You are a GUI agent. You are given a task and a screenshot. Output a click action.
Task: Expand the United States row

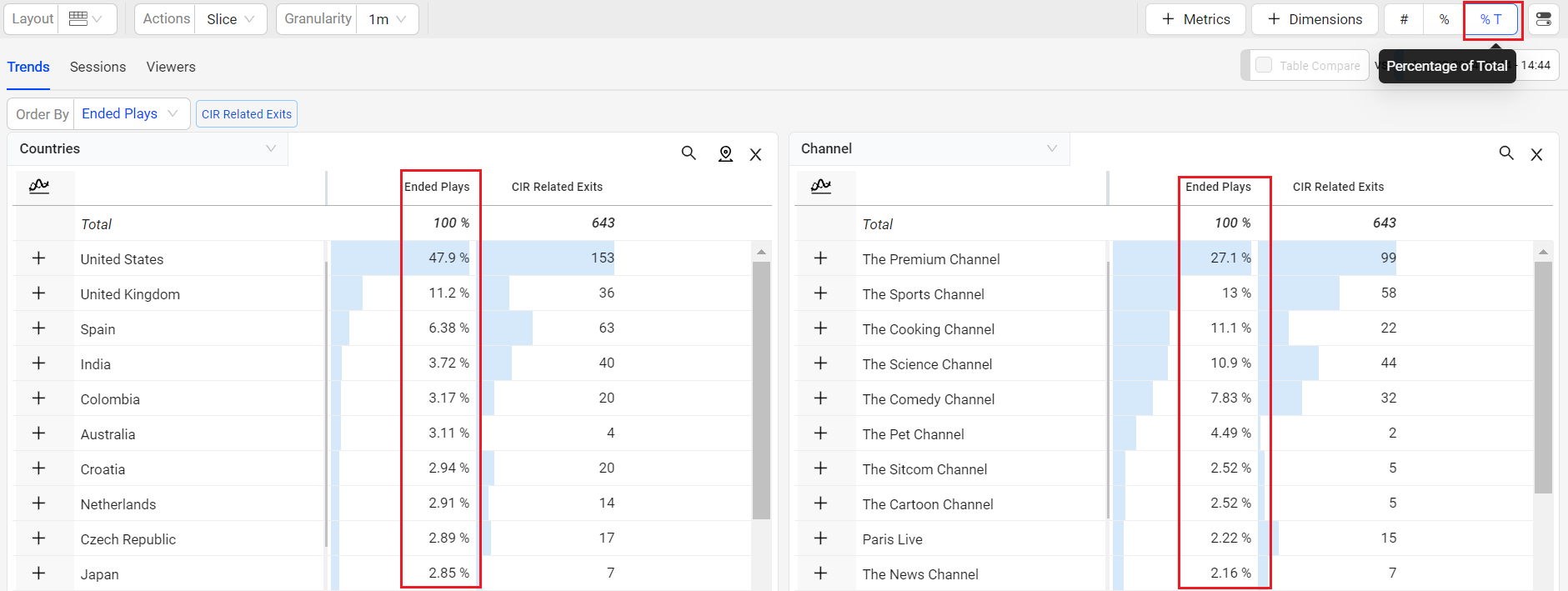click(38, 258)
